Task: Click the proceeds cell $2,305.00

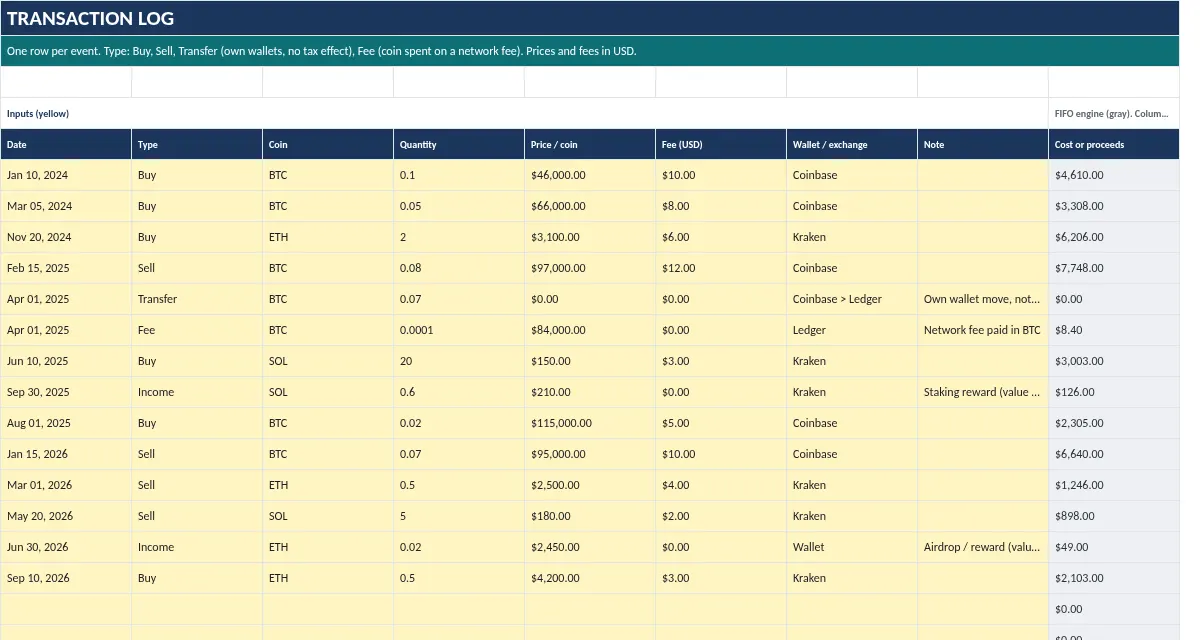Action: point(1114,423)
